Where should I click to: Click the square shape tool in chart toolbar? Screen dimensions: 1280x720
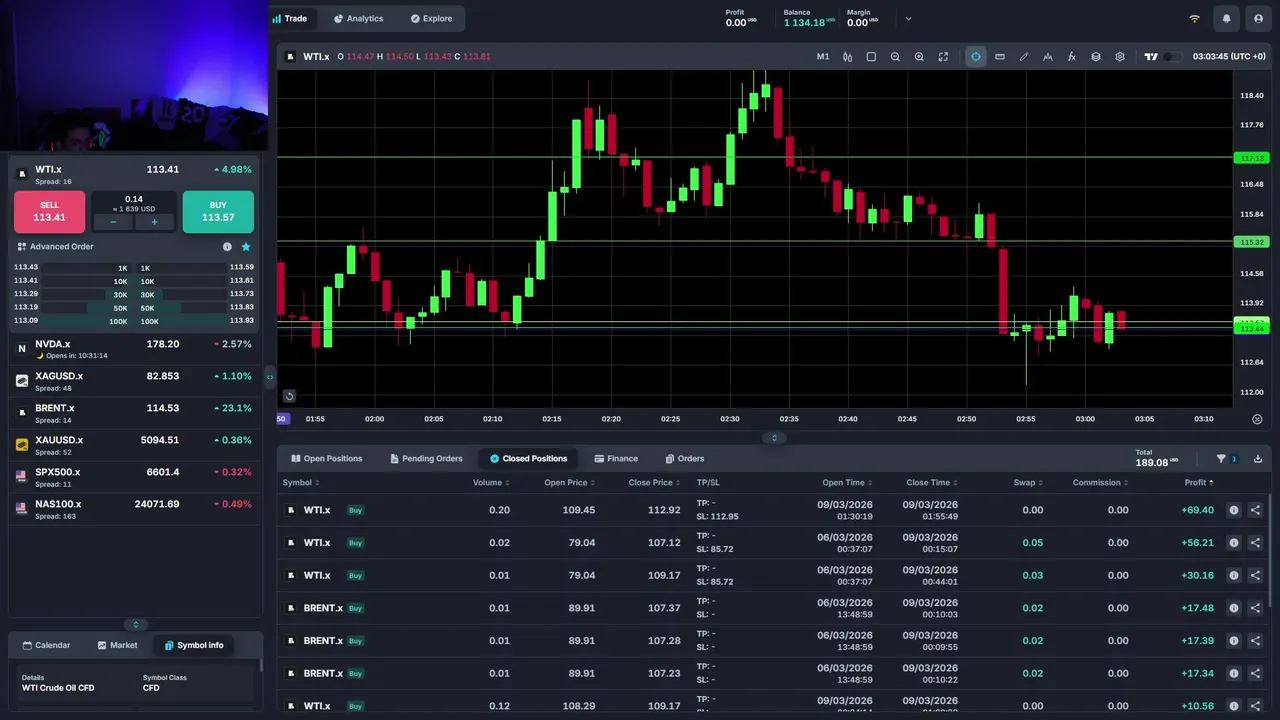[x=871, y=57]
